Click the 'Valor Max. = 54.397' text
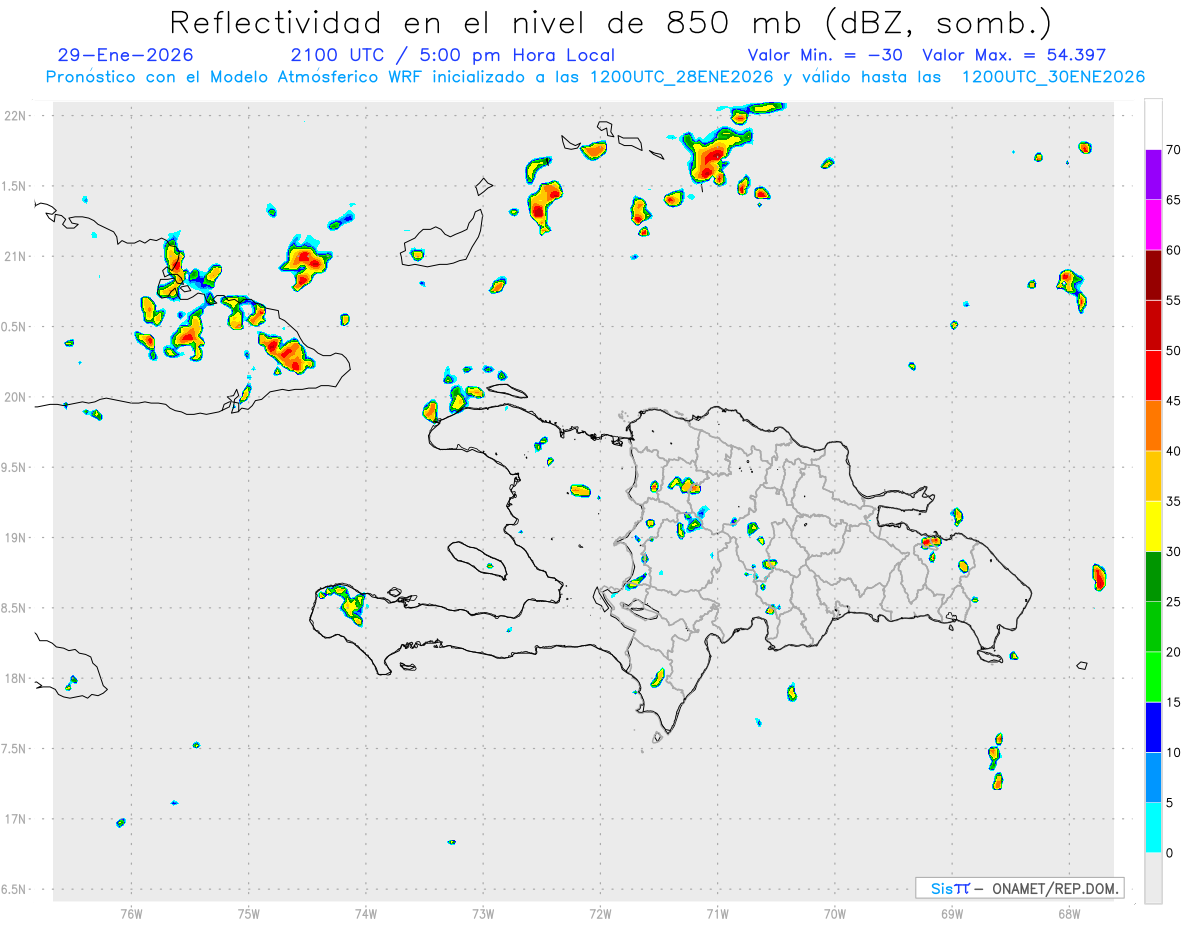Screen dimensions: 1200x927 (1014, 55)
